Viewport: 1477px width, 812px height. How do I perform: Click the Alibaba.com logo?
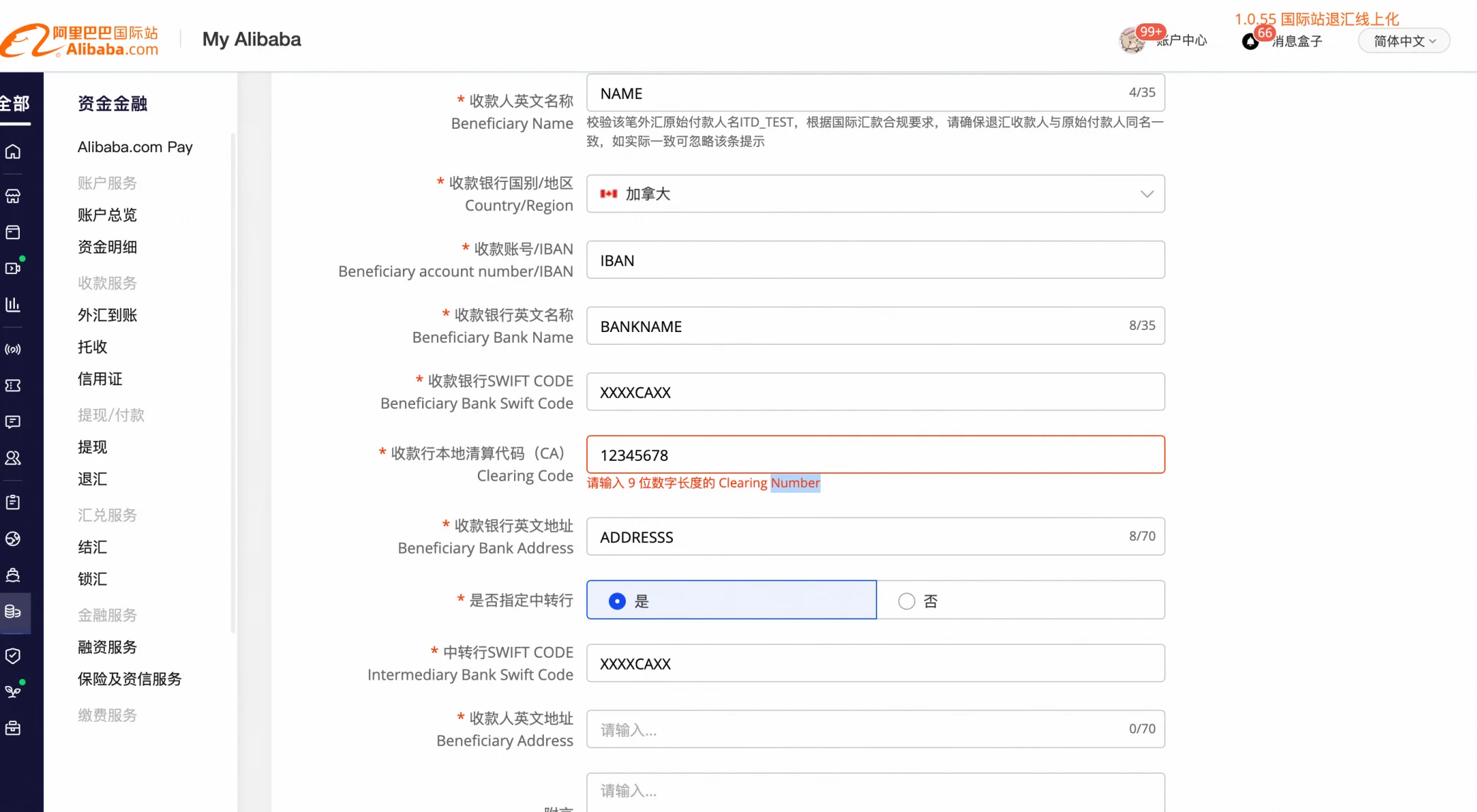[79, 40]
